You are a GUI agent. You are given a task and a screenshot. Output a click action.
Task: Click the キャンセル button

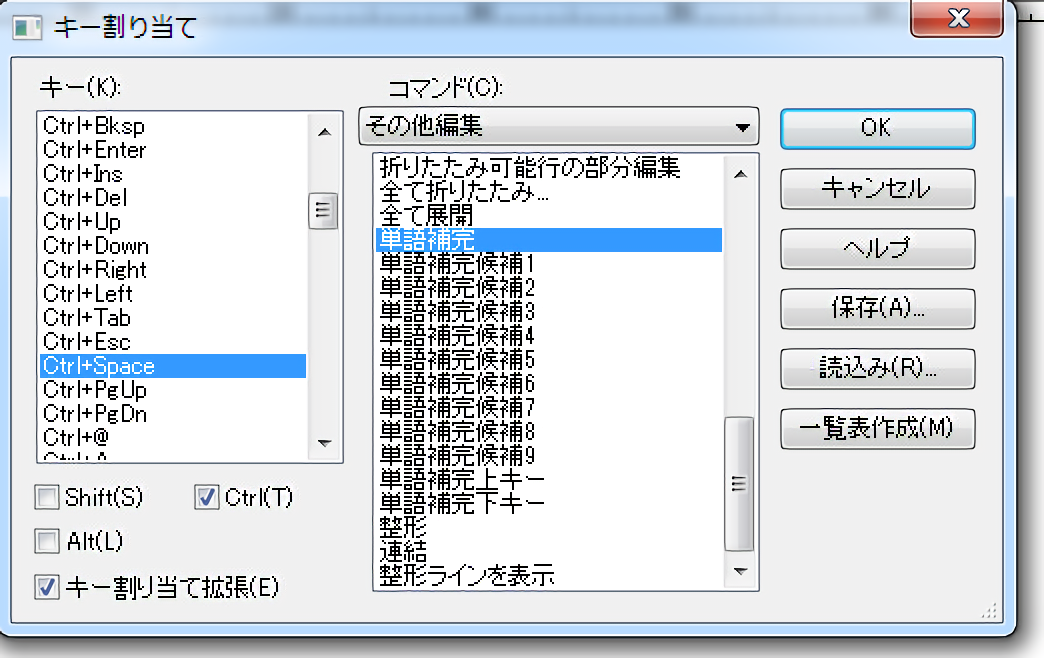[876, 188]
